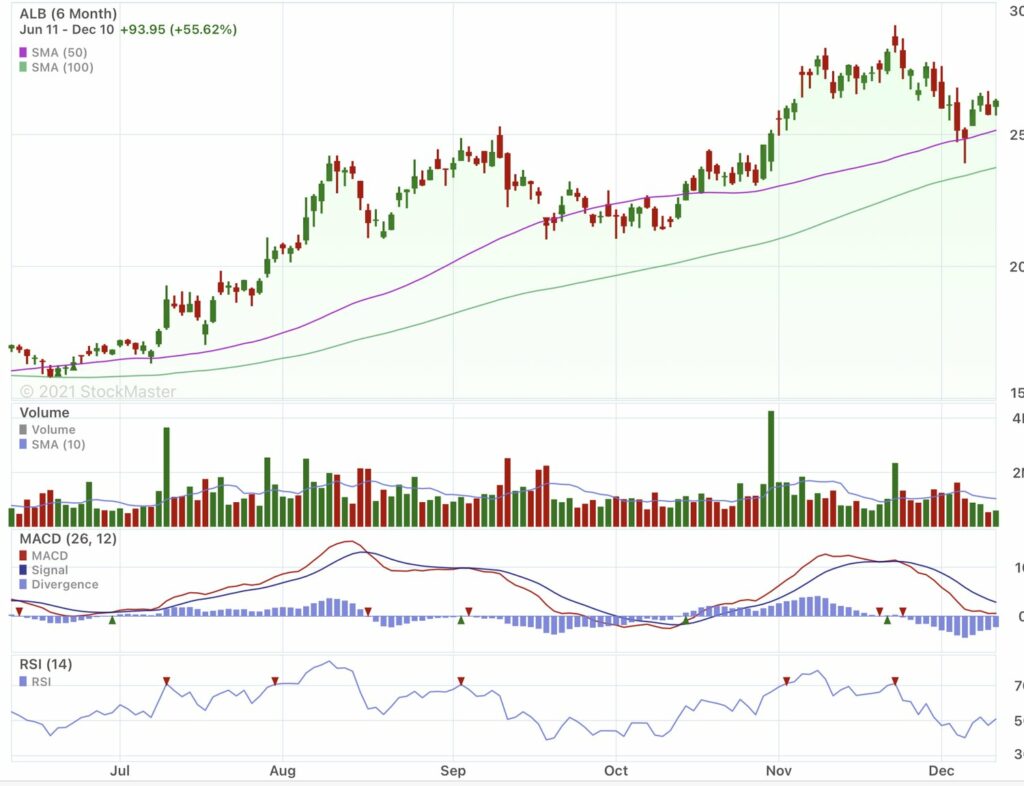Click the dark blue Signal legend icon
This screenshot has height=786, width=1024.
coord(22,570)
